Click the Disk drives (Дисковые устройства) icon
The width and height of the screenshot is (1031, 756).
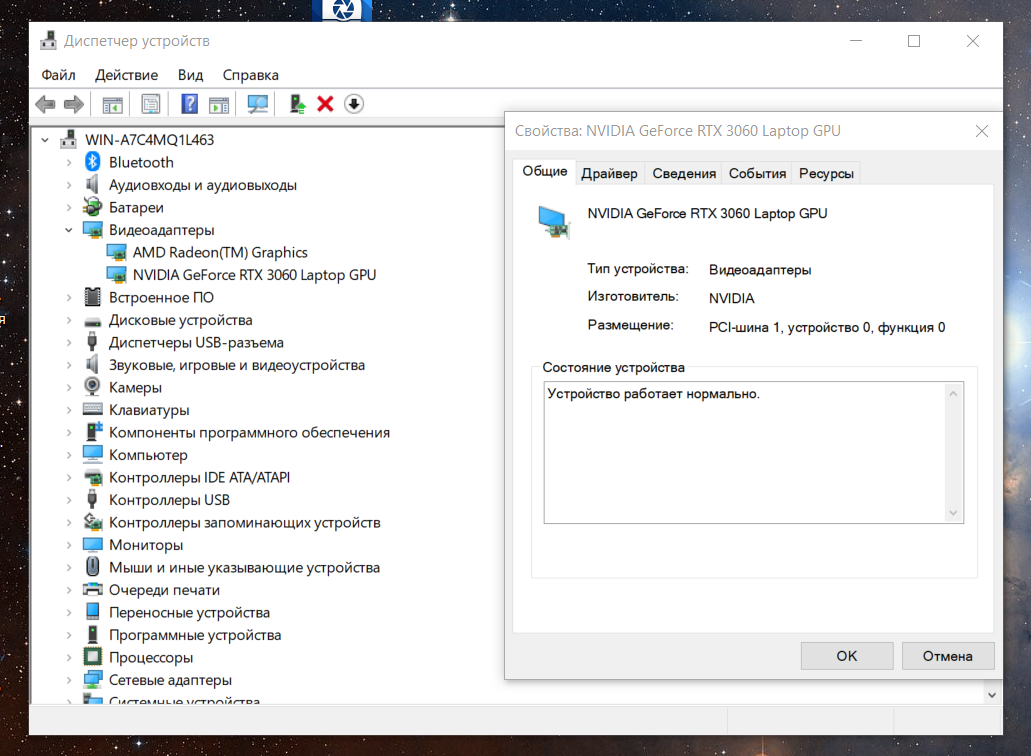click(93, 321)
